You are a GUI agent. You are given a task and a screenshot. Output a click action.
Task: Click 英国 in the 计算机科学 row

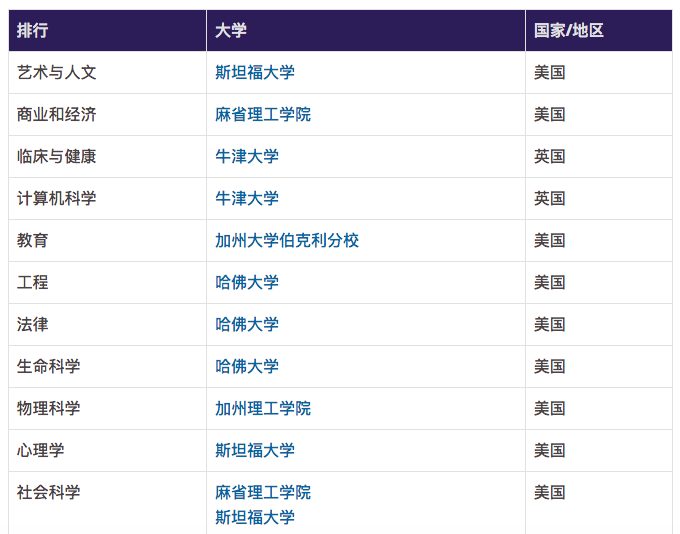(549, 199)
